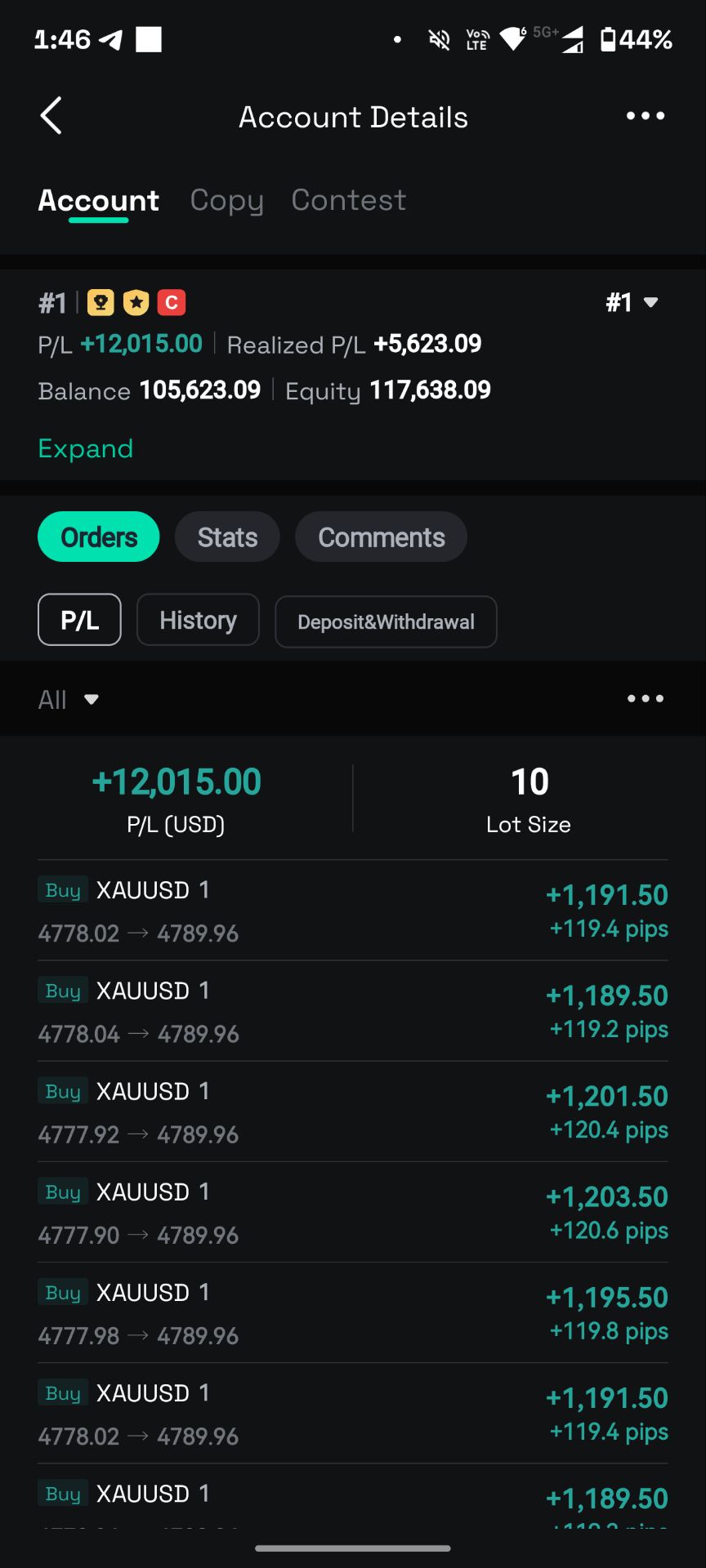Screen dimensions: 706x1568
Task: Tap the battery status icon
Action: [x=608, y=39]
